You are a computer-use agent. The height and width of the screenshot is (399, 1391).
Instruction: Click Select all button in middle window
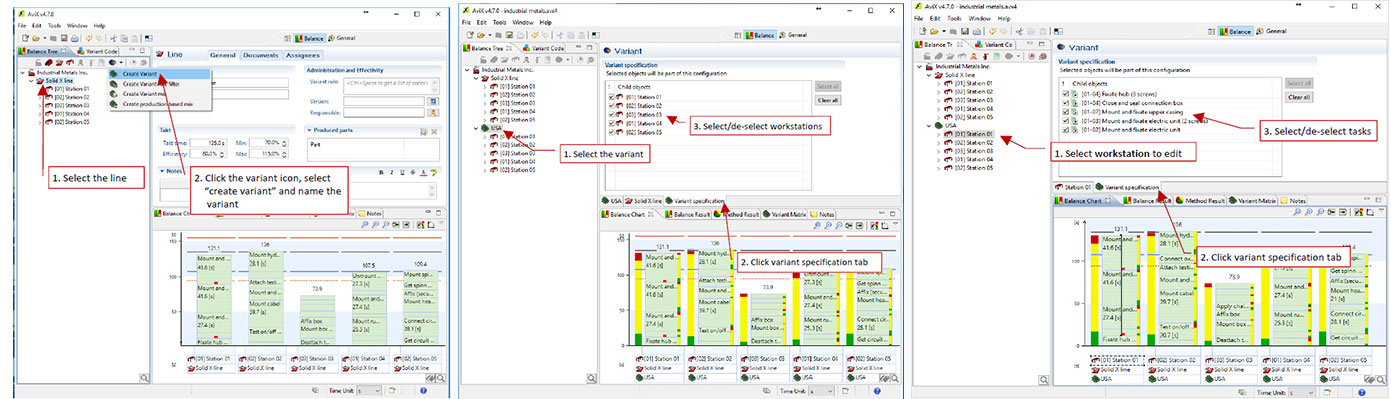coord(828,86)
